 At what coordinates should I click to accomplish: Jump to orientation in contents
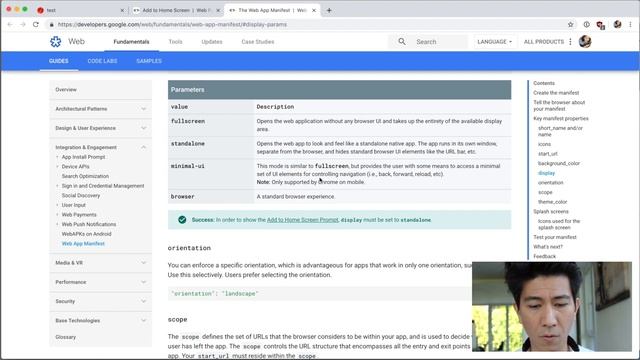(x=551, y=182)
